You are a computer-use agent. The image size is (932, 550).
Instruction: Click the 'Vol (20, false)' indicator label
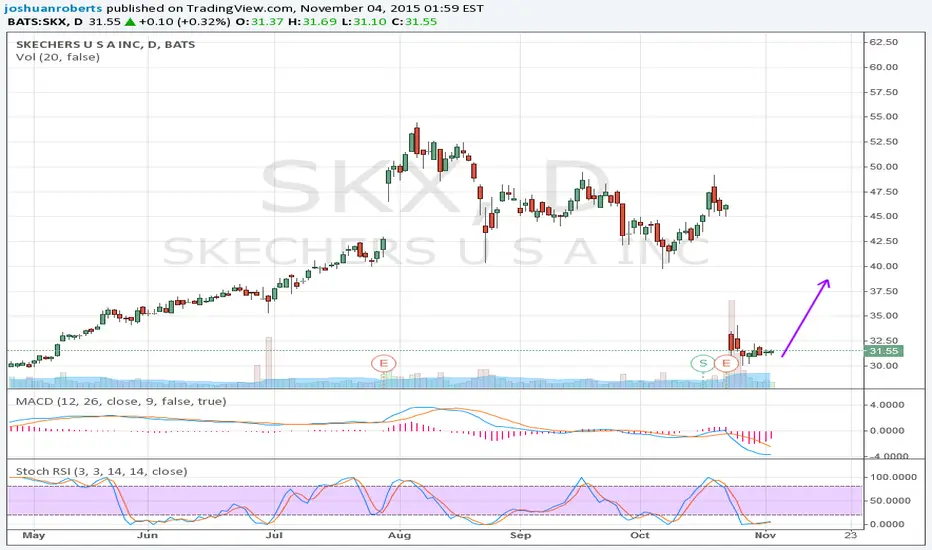coord(58,57)
